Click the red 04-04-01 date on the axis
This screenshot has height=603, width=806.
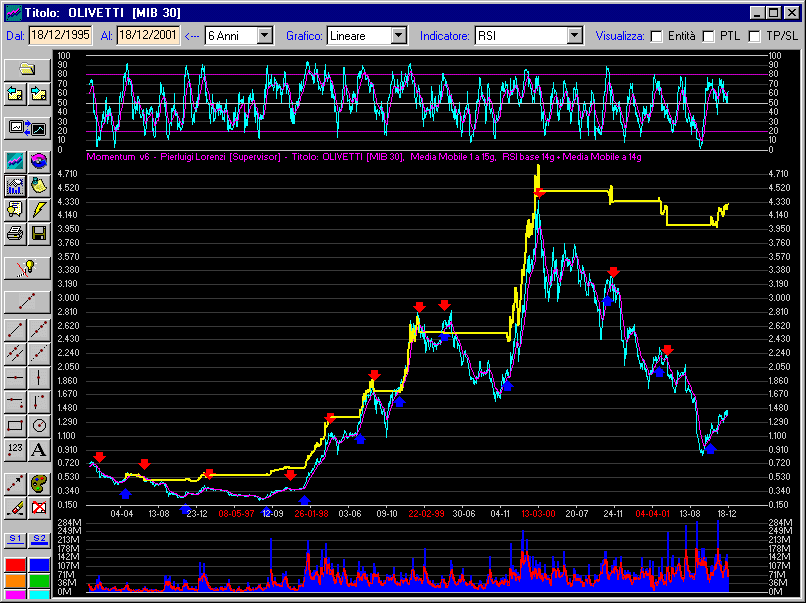(652, 514)
